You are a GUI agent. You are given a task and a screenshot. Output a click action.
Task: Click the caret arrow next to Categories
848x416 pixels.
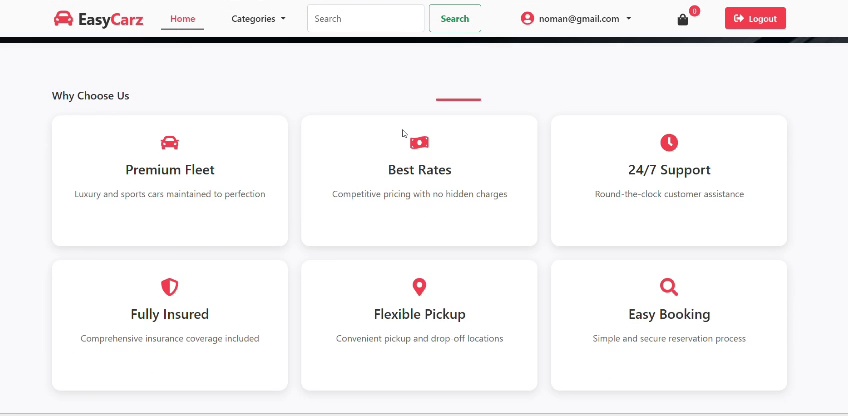coord(283,19)
